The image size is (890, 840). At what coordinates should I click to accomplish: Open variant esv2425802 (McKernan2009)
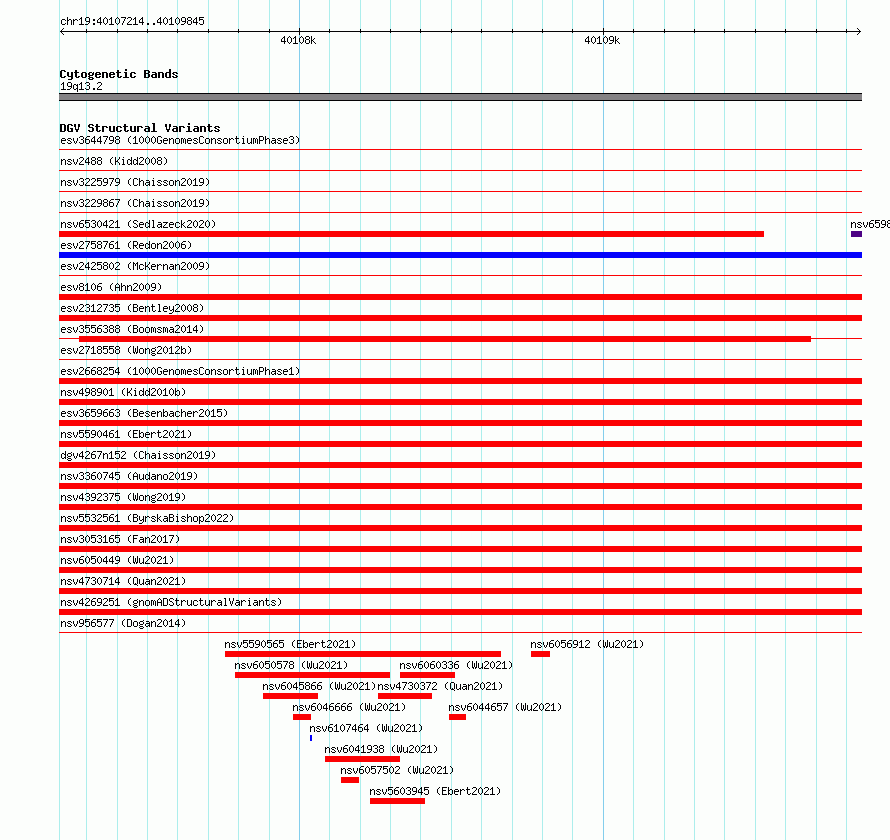tap(135, 266)
